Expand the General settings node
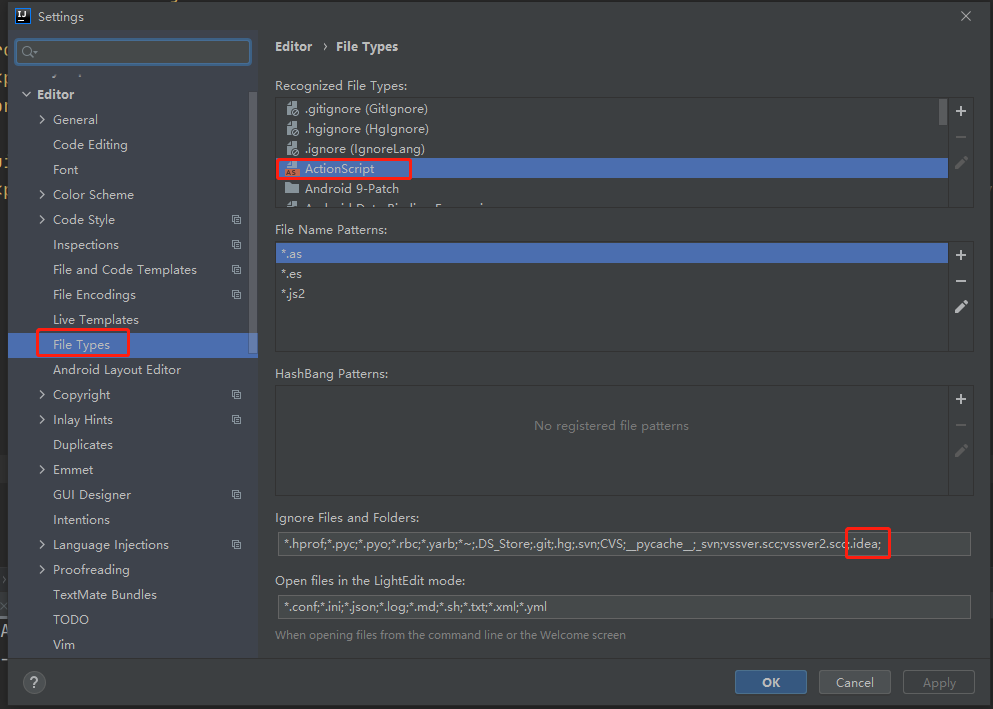993x709 pixels. [42, 120]
